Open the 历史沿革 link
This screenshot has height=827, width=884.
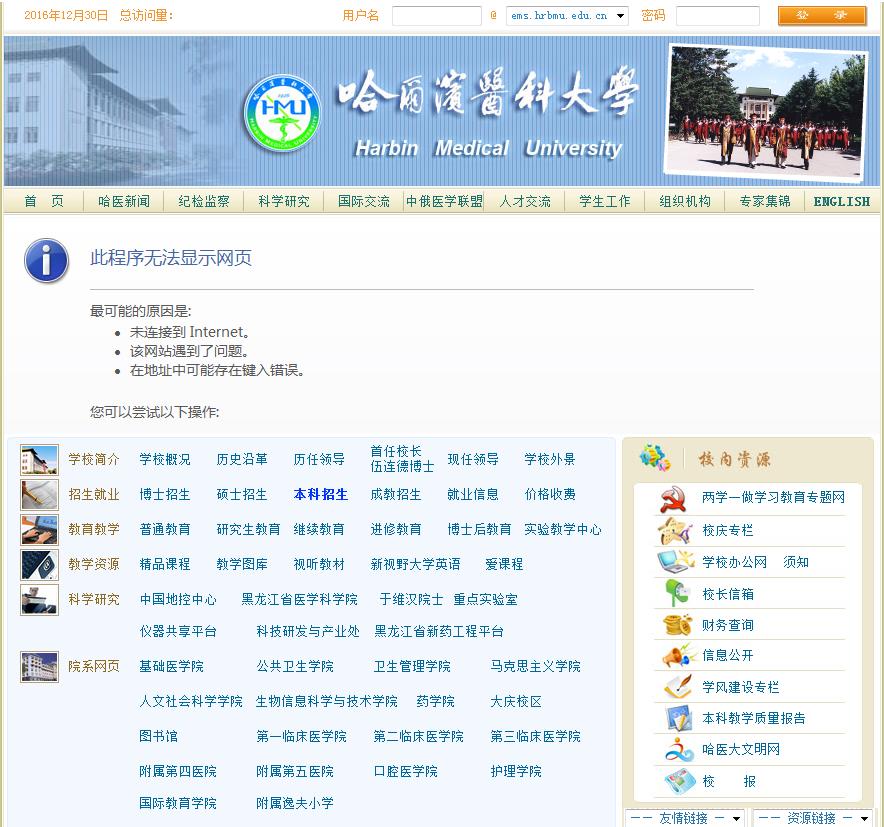tap(242, 459)
